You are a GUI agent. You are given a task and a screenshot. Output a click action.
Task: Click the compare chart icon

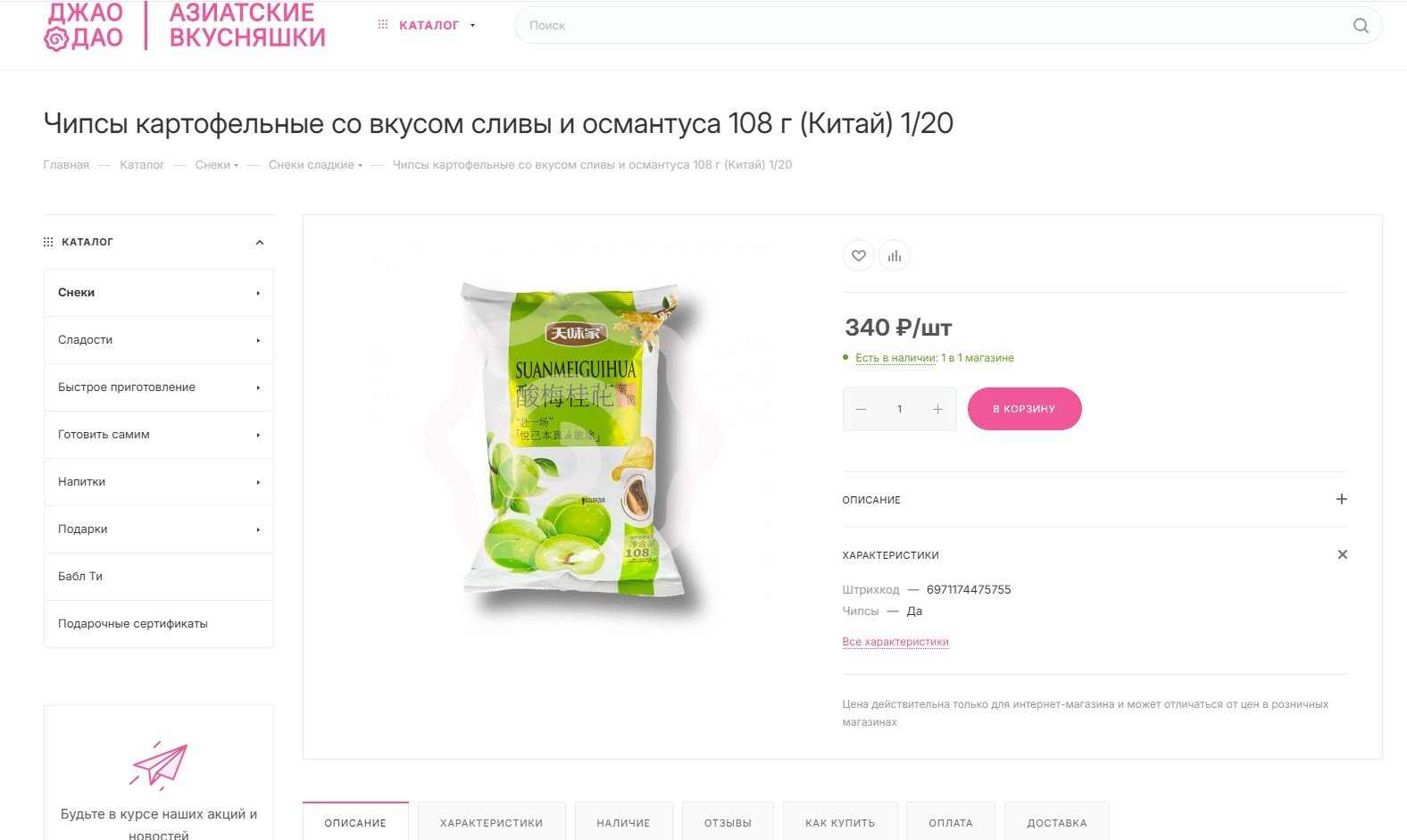tap(895, 256)
